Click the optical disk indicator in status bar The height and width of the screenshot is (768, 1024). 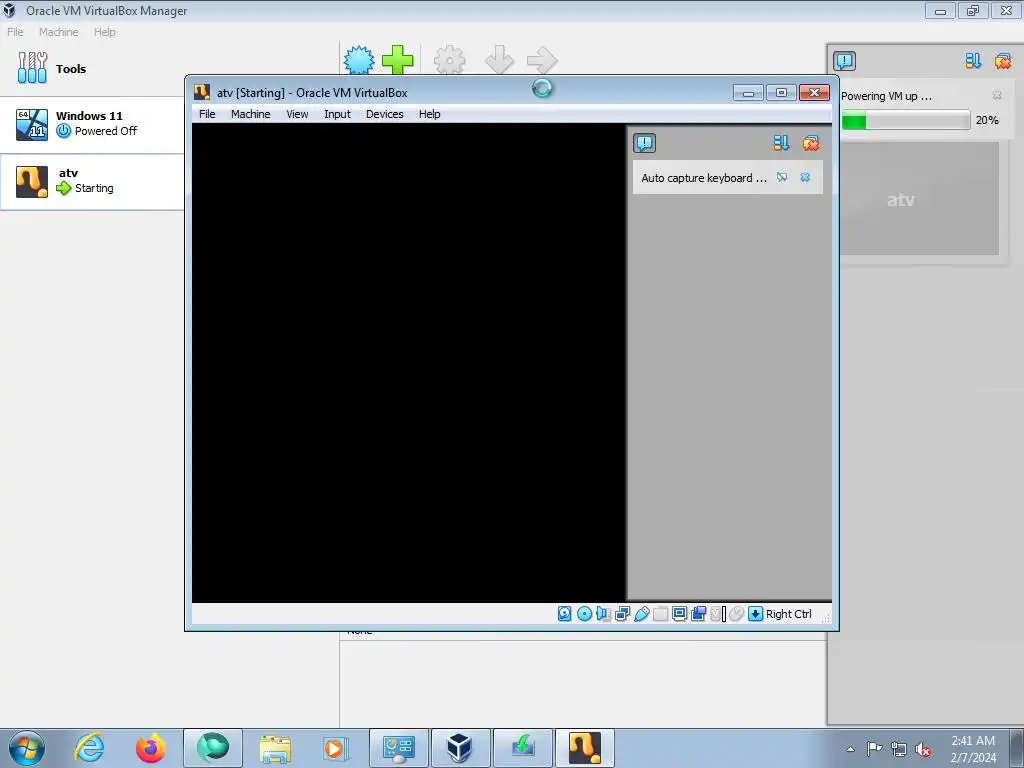(584, 614)
